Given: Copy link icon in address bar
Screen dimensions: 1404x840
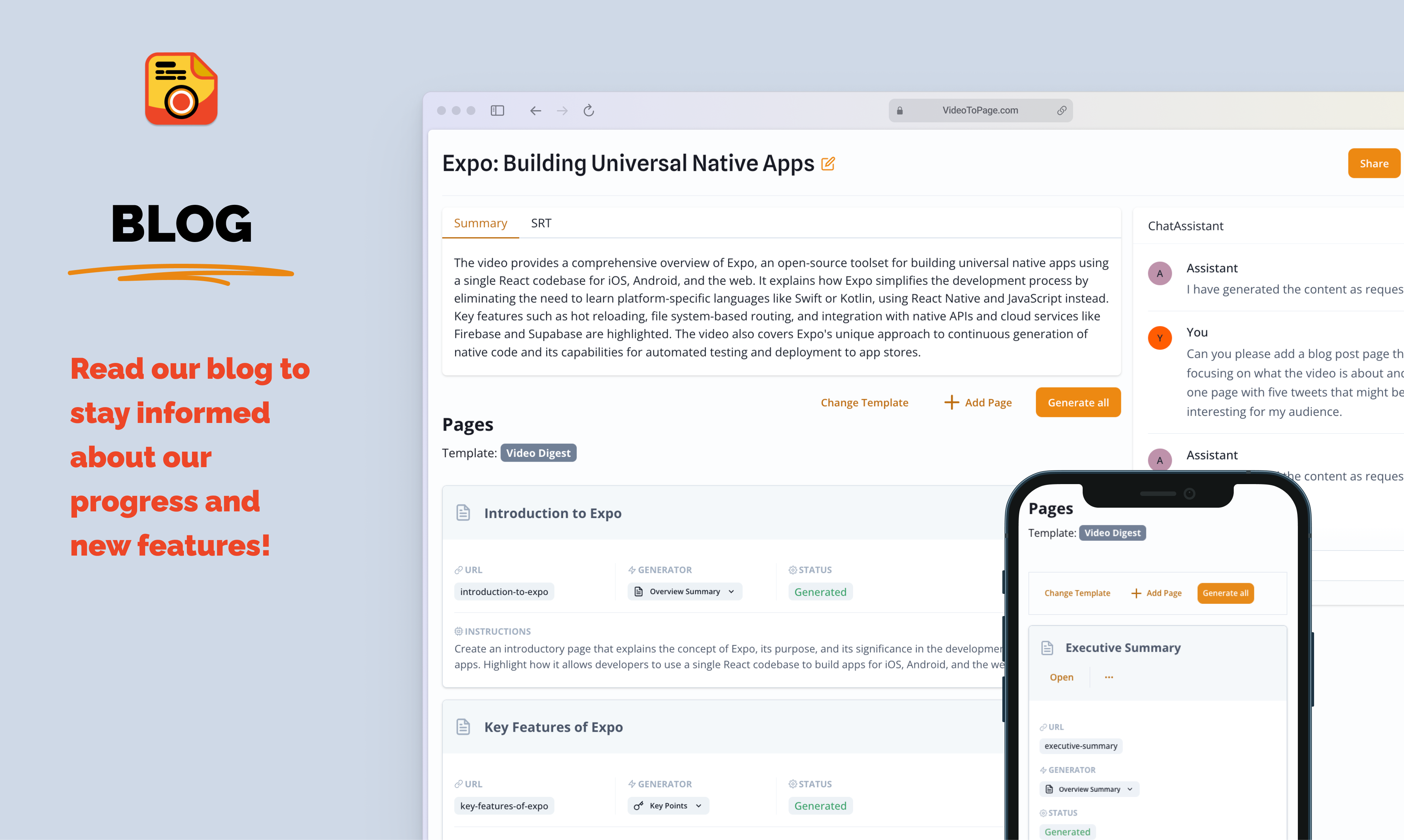Looking at the screenshot, I should pos(1062,111).
